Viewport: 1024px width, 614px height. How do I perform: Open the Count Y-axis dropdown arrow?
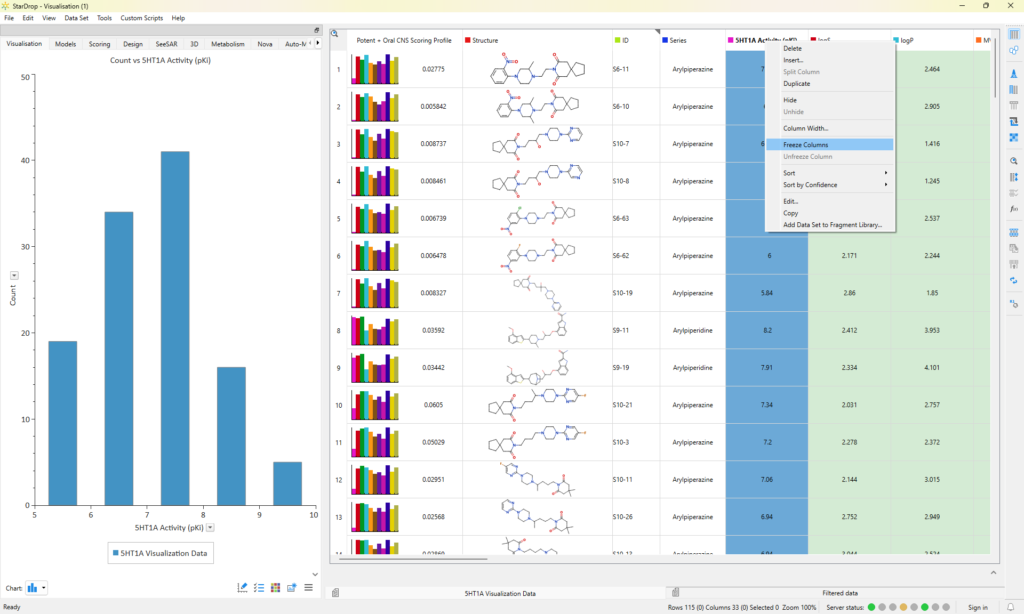14,275
